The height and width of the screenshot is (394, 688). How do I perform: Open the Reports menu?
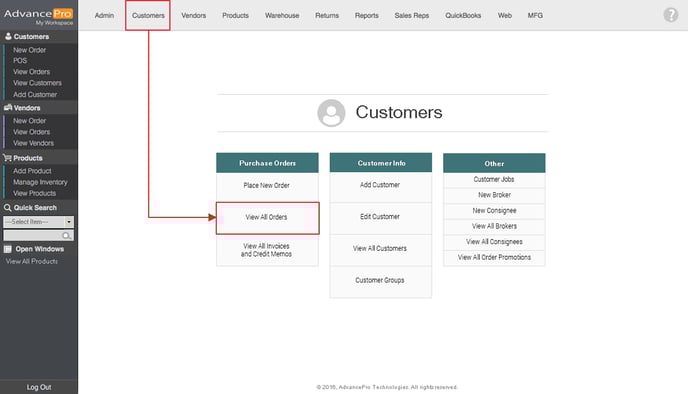(x=367, y=15)
